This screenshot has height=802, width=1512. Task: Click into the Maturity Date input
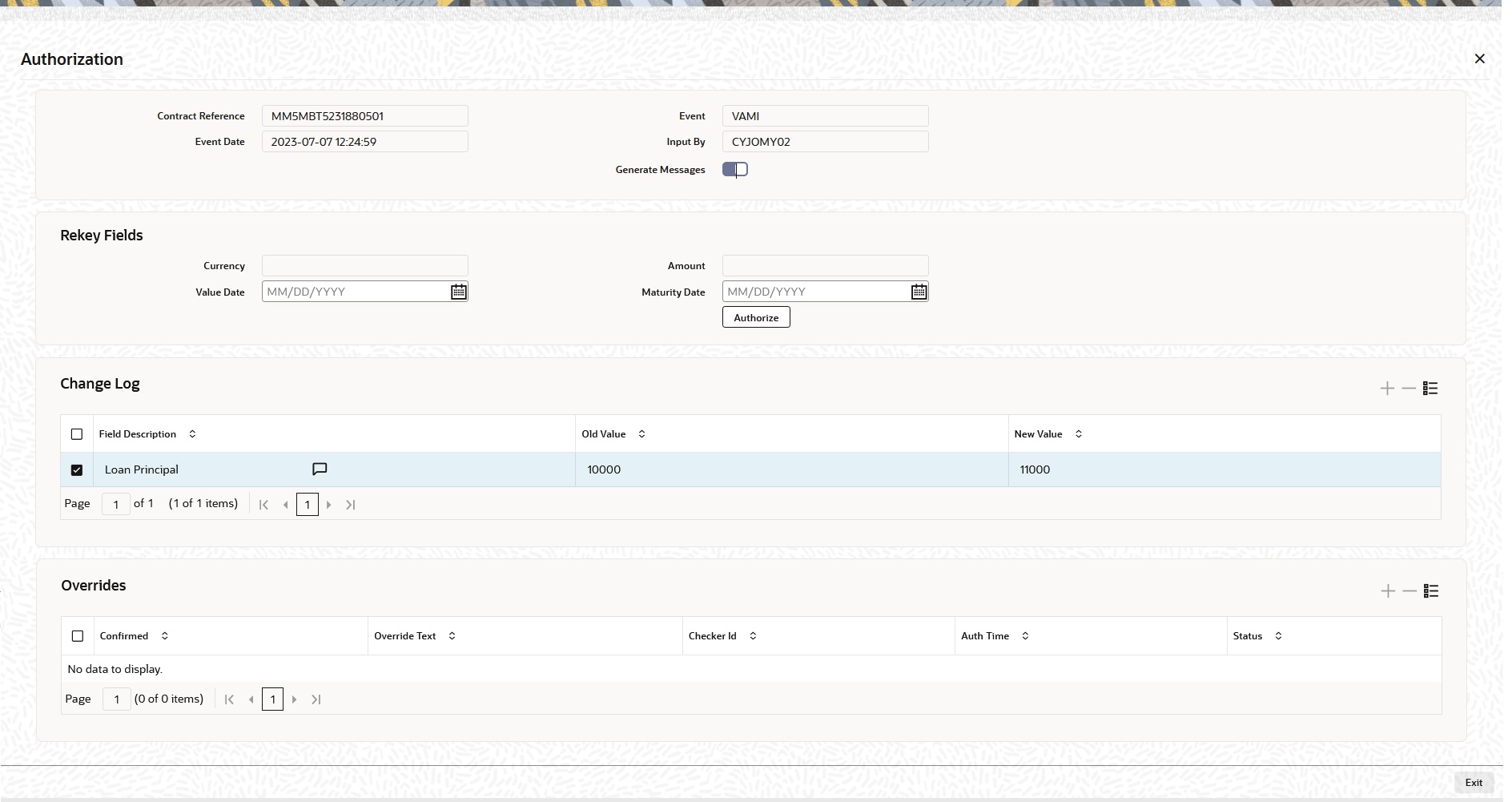(815, 292)
